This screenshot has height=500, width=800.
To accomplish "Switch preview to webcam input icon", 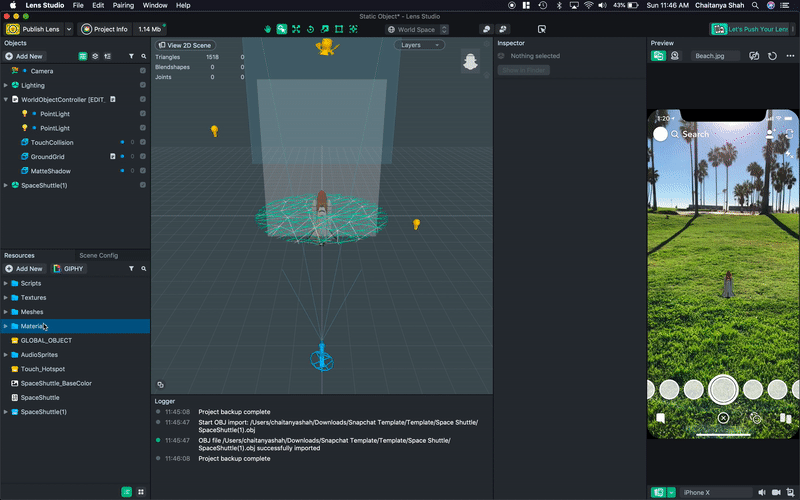I will pyautogui.click(x=675, y=56).
